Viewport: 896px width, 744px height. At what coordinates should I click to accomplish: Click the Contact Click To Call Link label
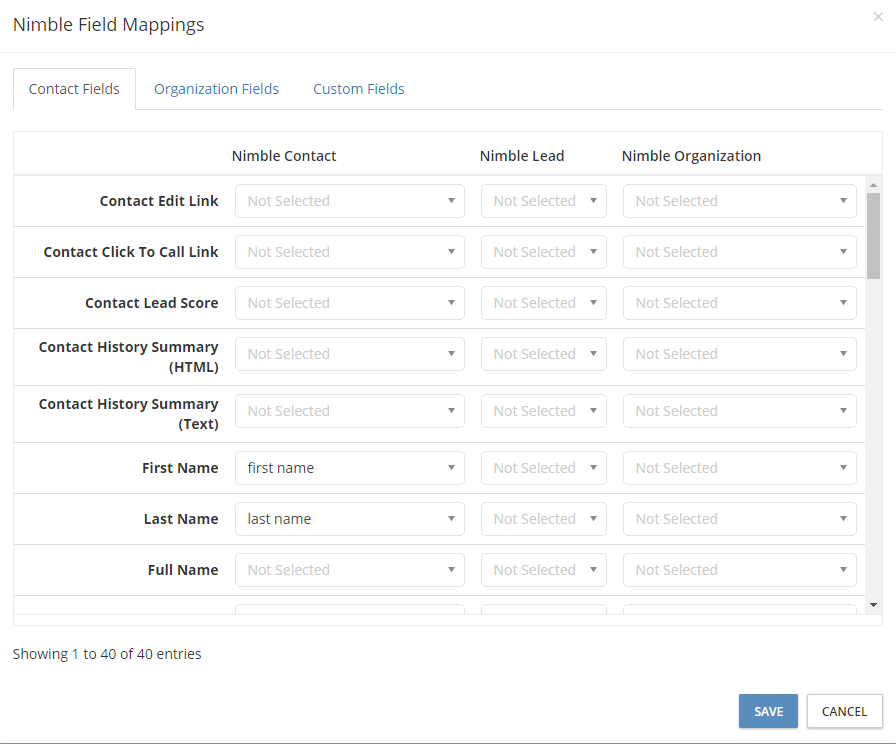(131, 252)
